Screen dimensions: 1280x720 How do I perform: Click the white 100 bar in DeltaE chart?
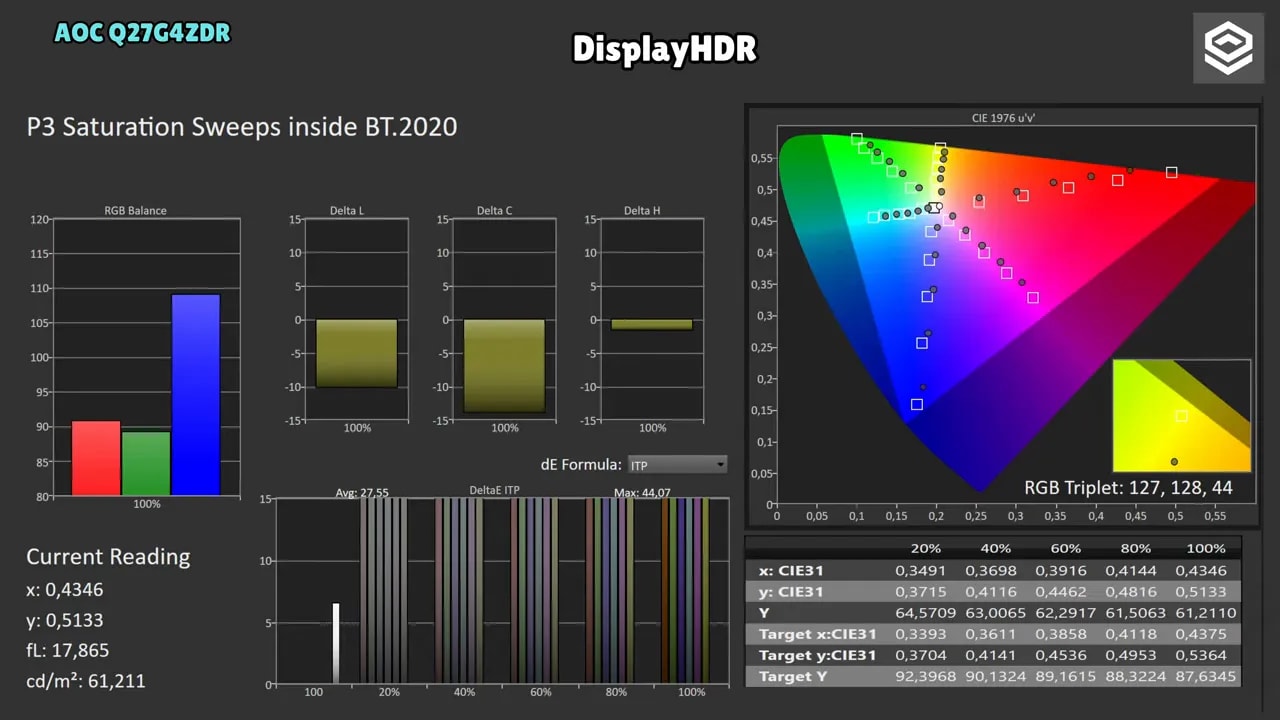point(336,644)
